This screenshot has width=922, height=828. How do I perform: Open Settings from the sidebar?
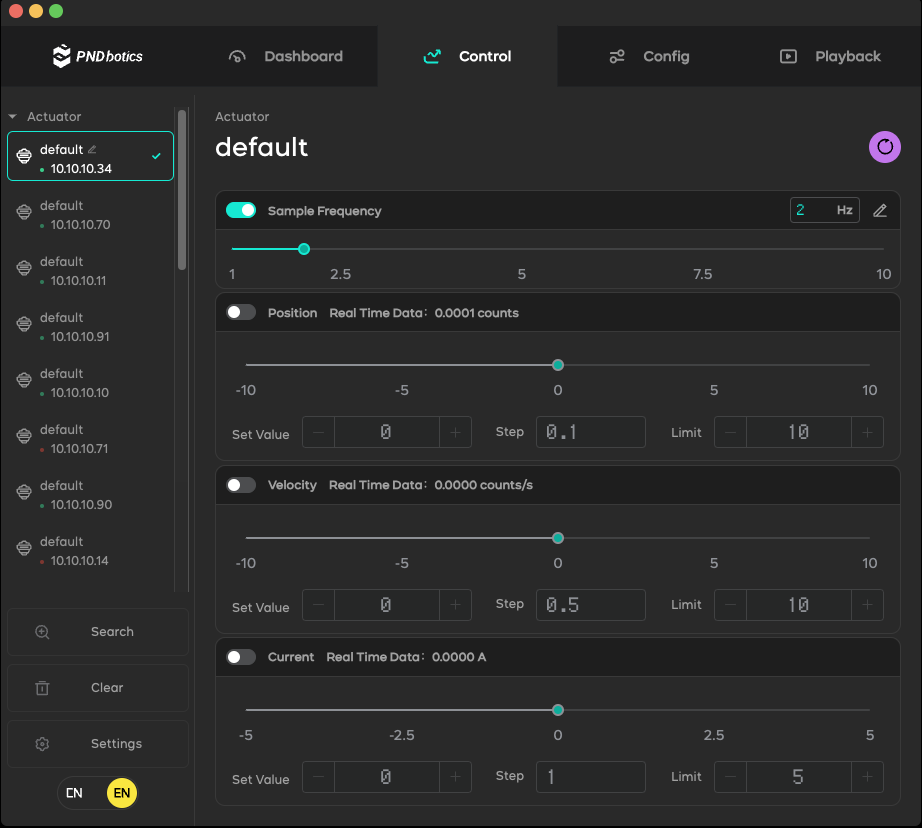98,744
